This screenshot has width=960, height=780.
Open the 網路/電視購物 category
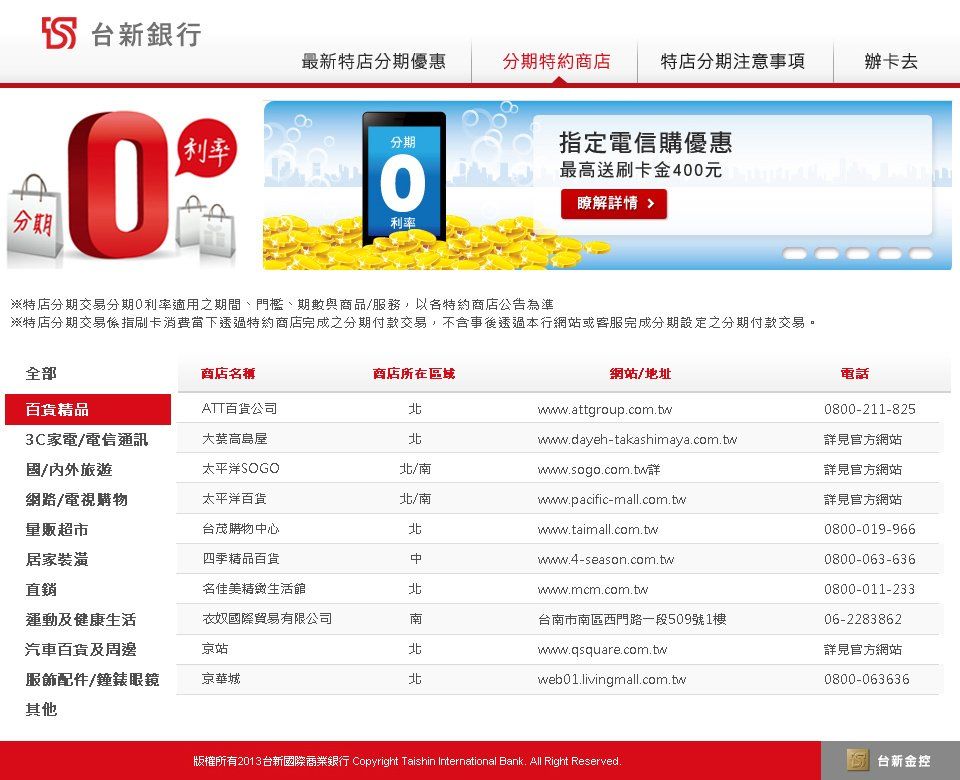pyautogui.click(x=77, y=500)
